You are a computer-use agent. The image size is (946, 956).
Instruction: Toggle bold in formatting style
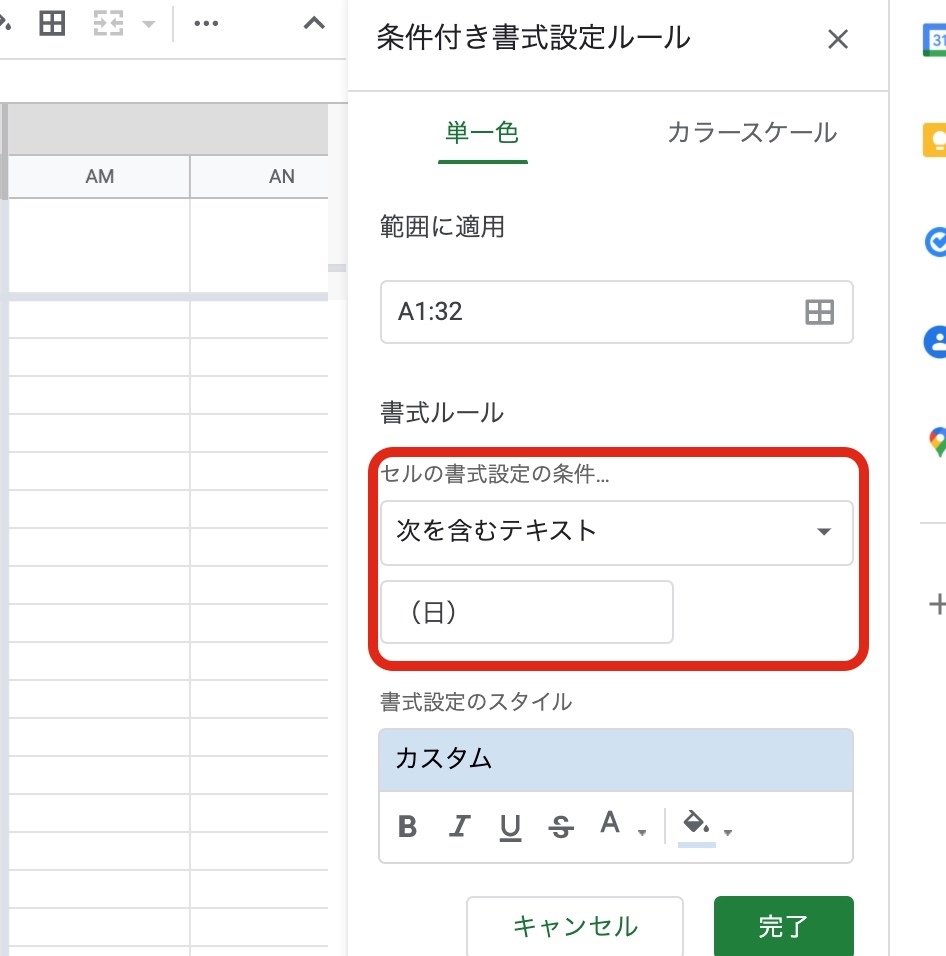click(407, 827)
